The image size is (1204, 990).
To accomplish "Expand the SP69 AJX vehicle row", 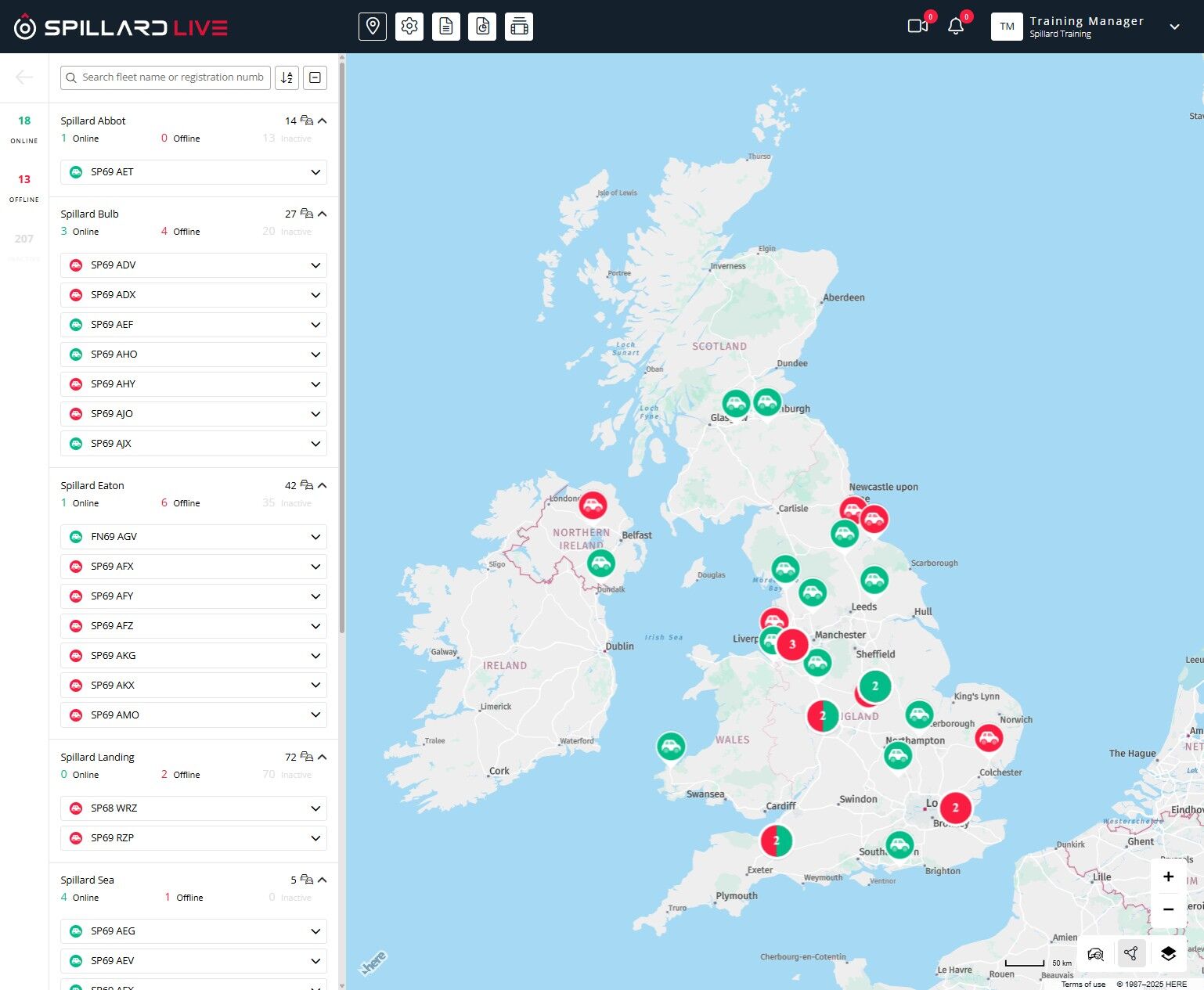I will (x=315, y=444).
